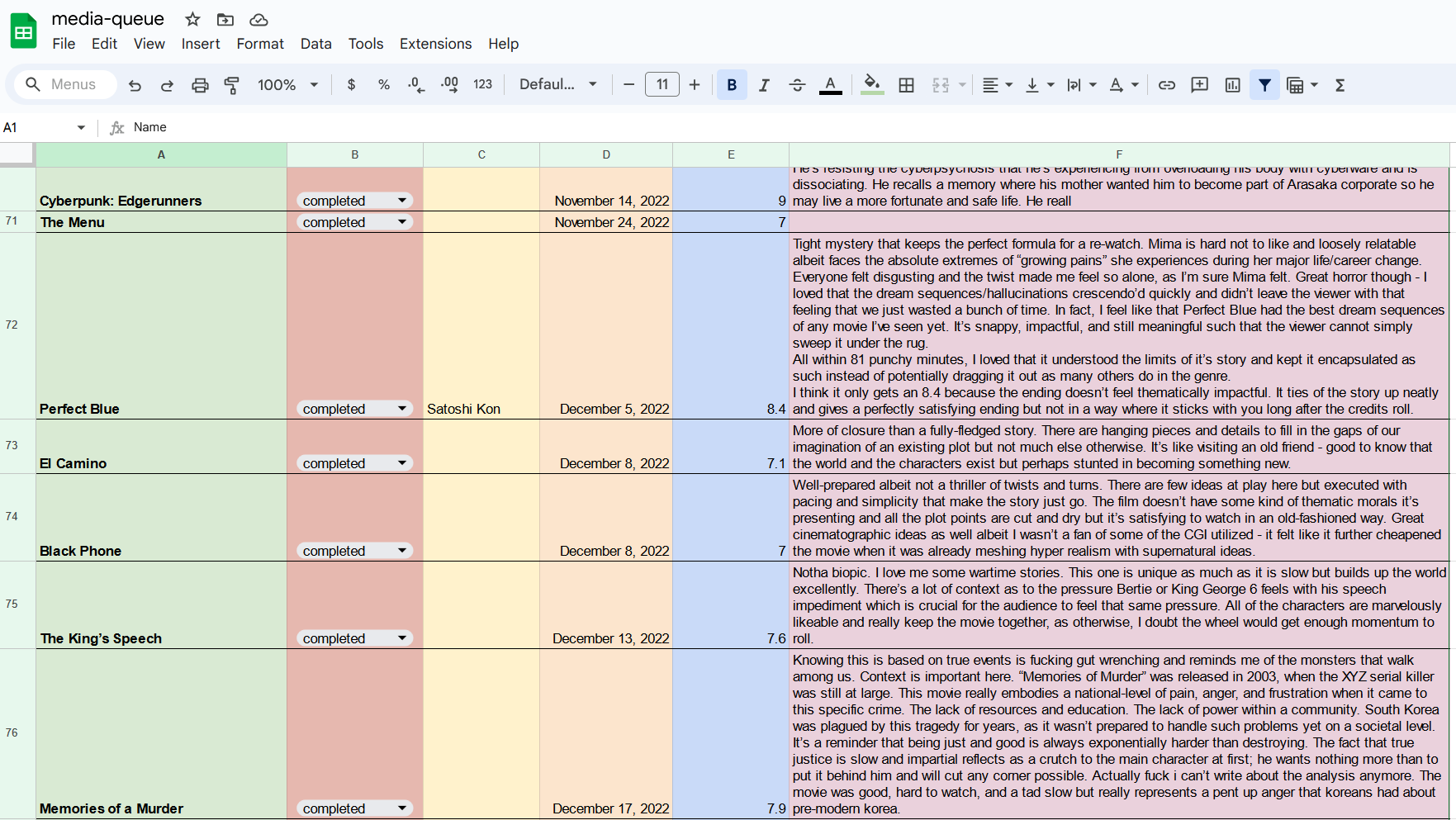Expand merge cells options arrow
This screenshot has width=1456, height=820.
(x=962, y=84)
